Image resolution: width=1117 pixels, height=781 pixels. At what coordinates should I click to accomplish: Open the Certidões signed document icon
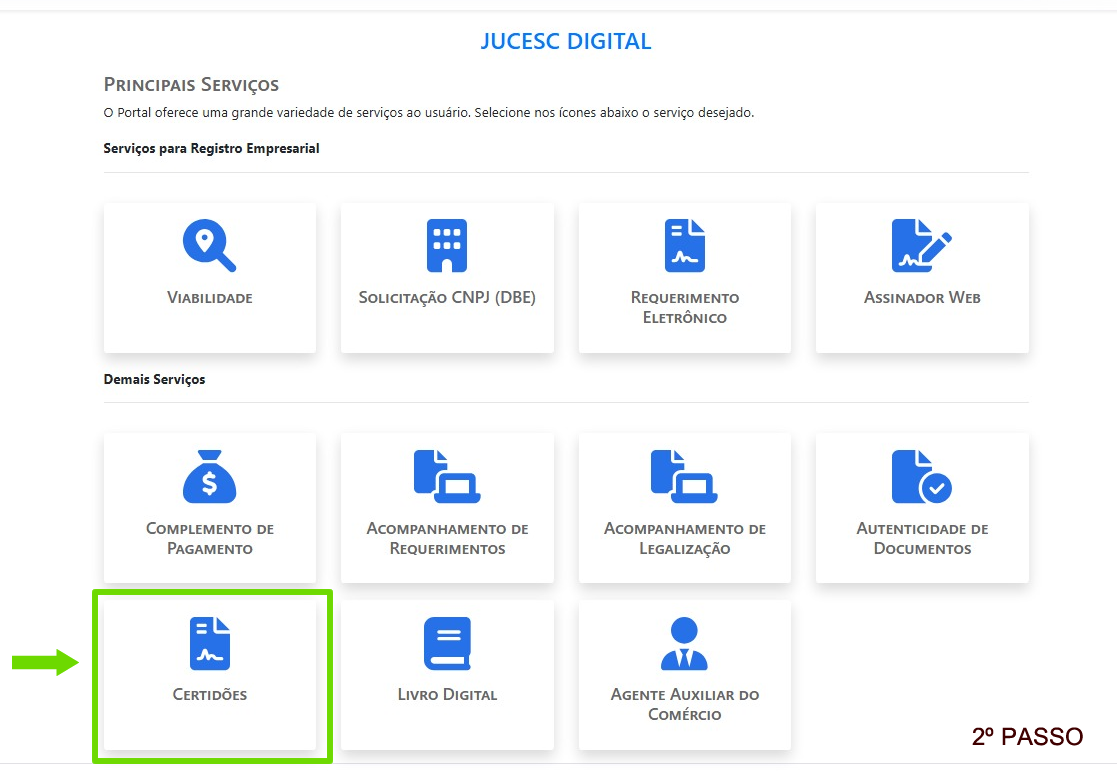pyautogui.click(x=209, y=643)
